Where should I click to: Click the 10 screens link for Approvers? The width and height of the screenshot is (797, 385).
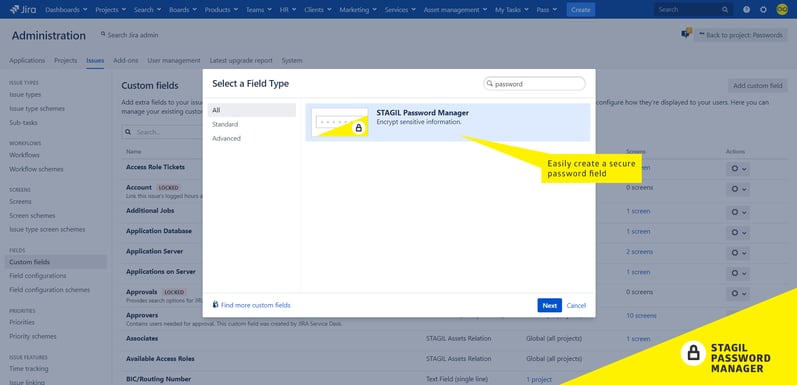[x=641, y=316]
